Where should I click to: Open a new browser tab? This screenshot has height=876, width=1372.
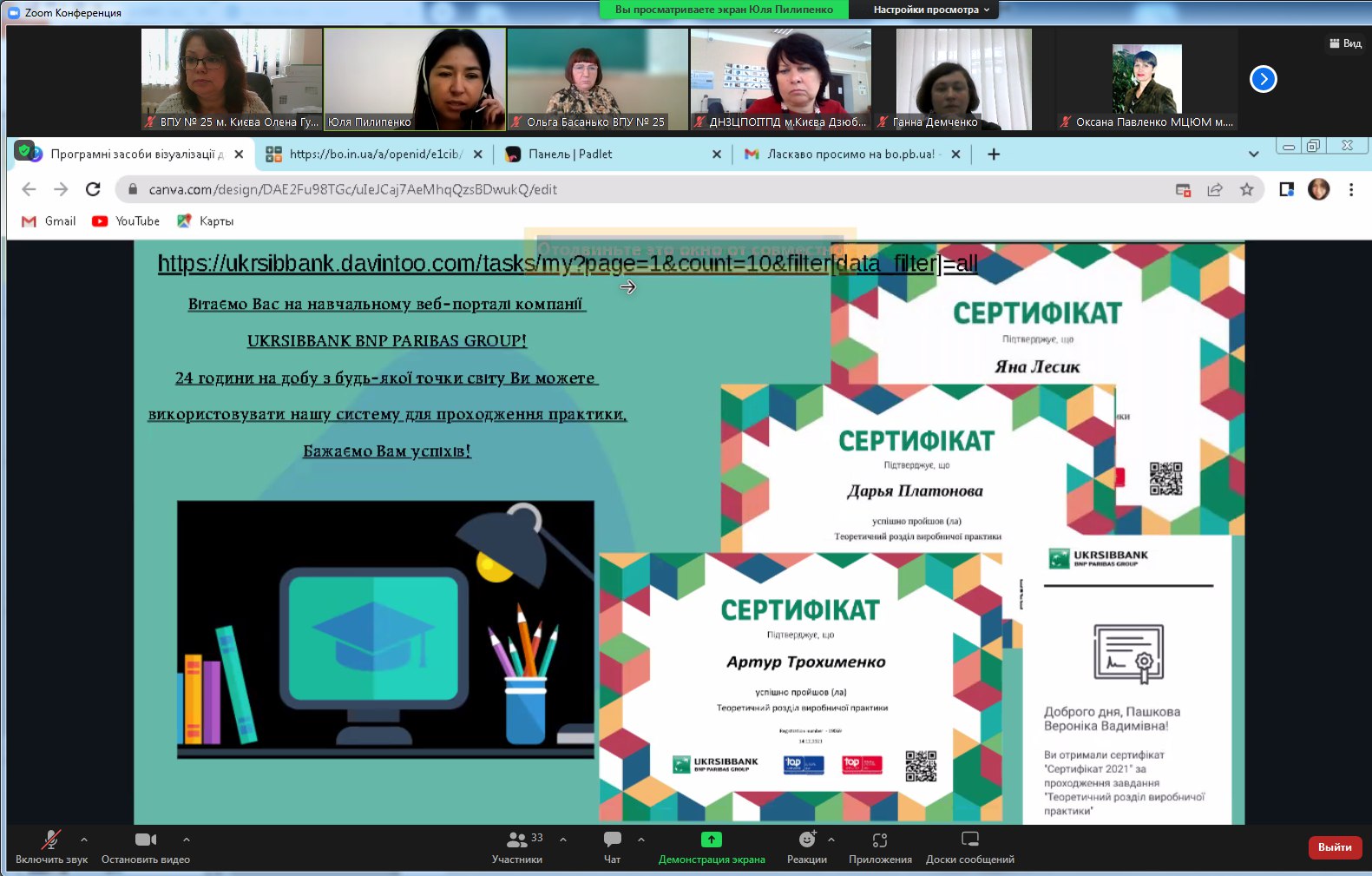tap(994, 155)
